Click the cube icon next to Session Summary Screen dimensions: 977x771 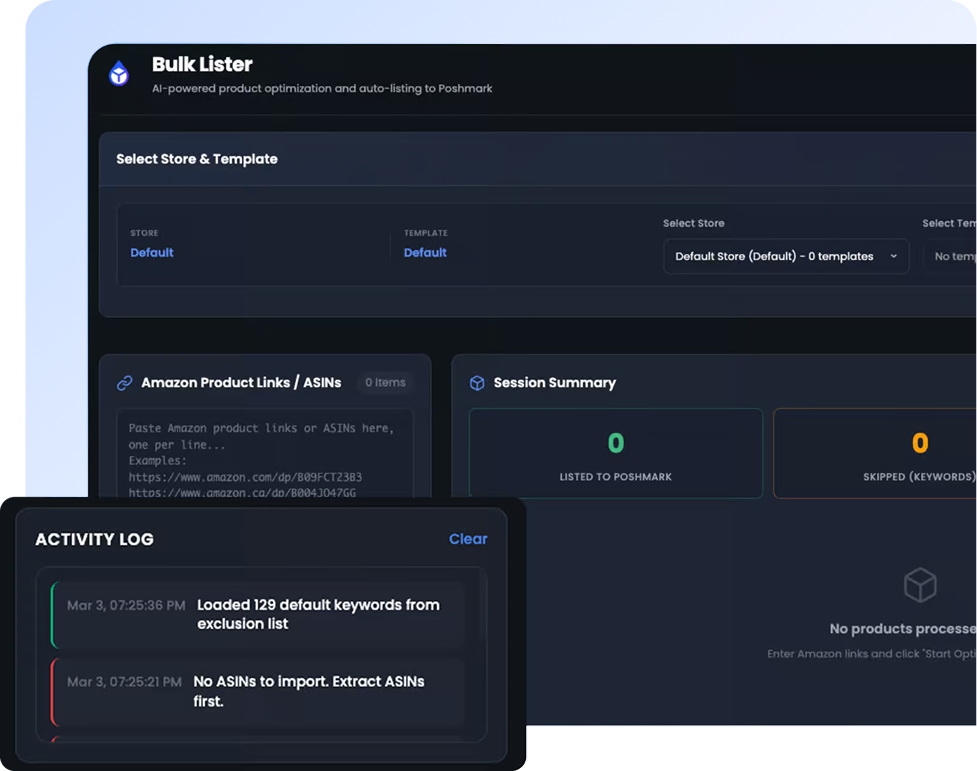pos(477,383)
